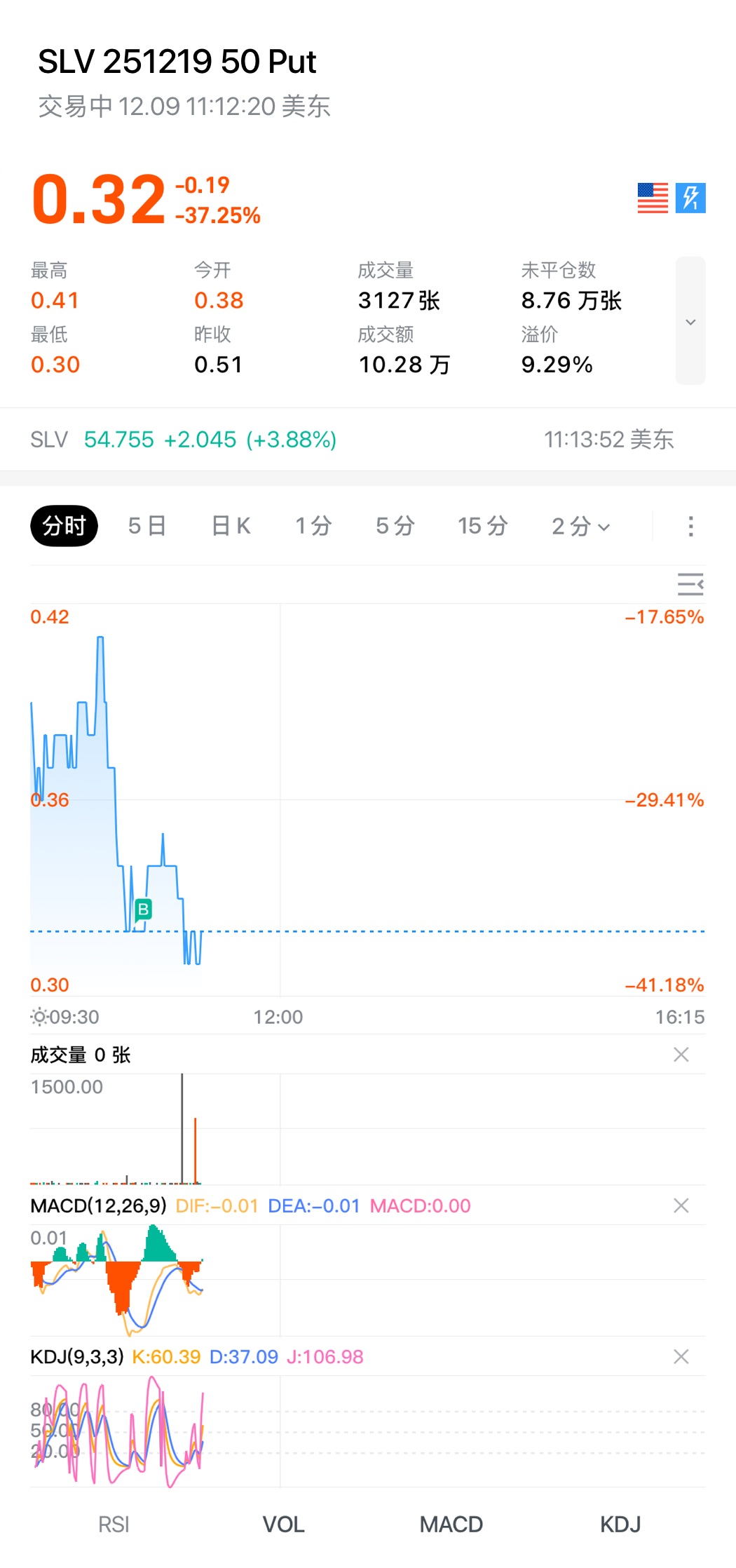Open the underlying SLV quote row
The image size is (736, 1568).
(x=350, y=440)
